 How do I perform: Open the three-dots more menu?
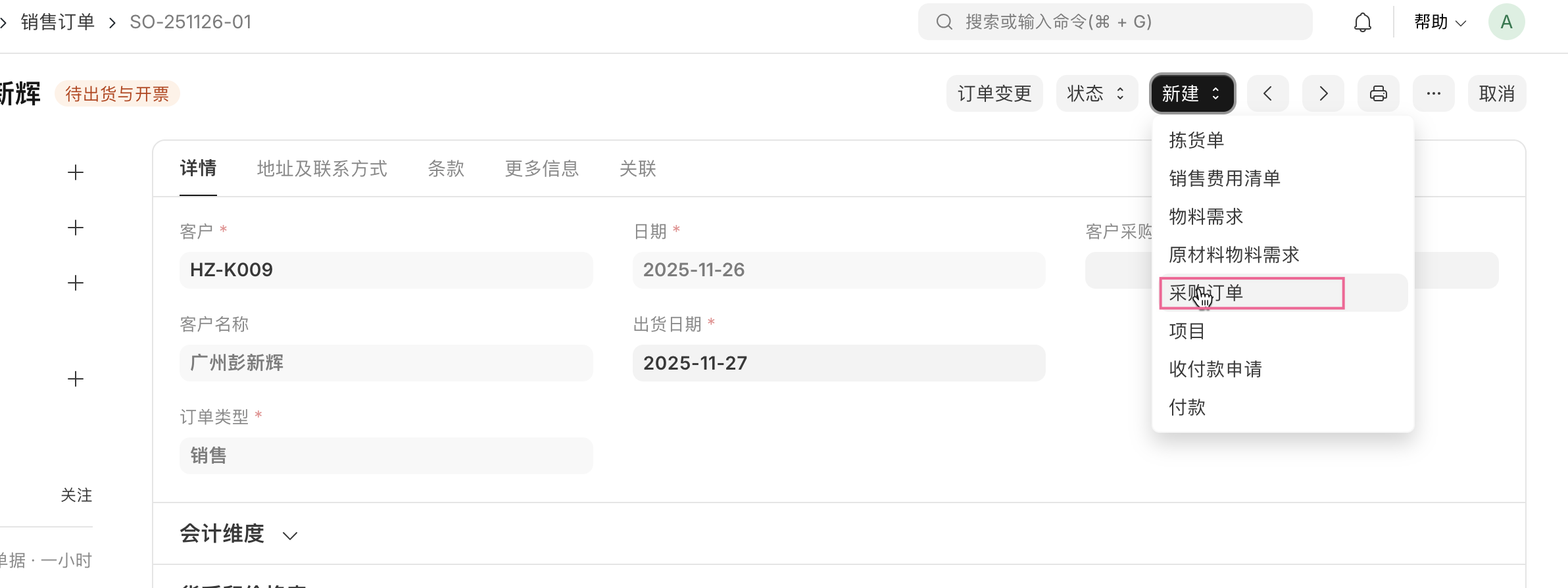pos(1434,93)
